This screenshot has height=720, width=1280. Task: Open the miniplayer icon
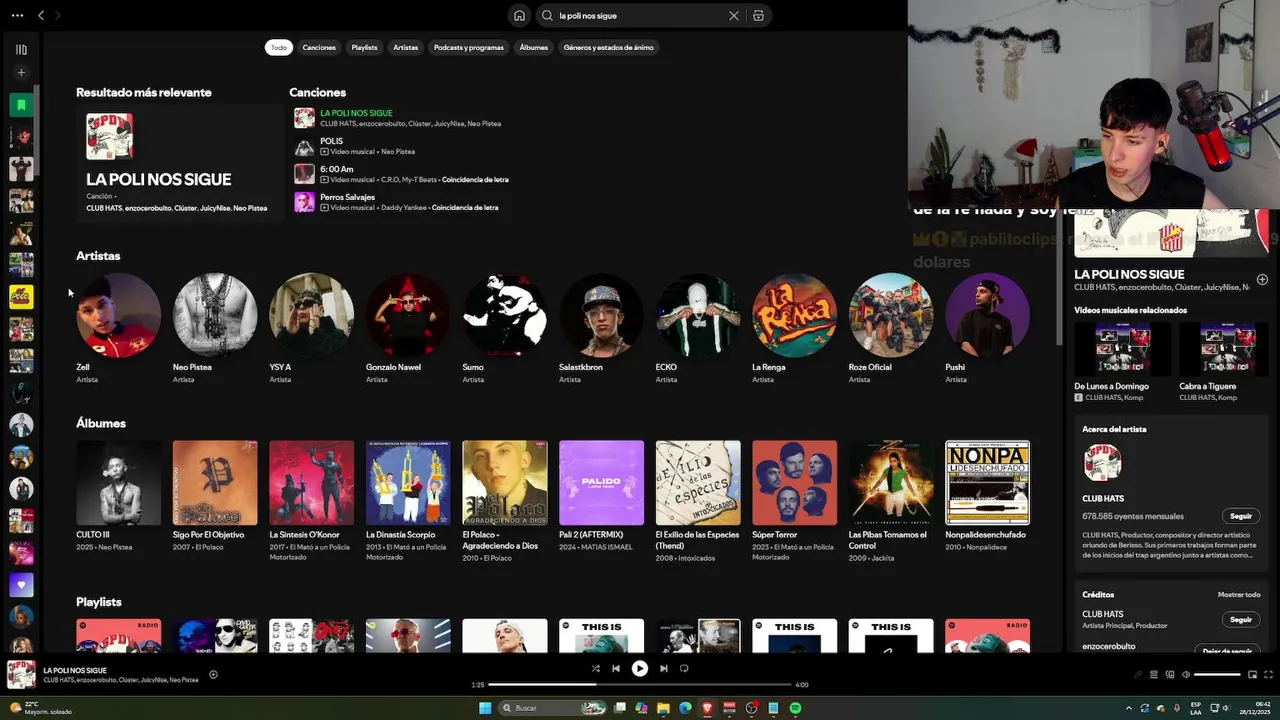click(x=1252, y=675)
